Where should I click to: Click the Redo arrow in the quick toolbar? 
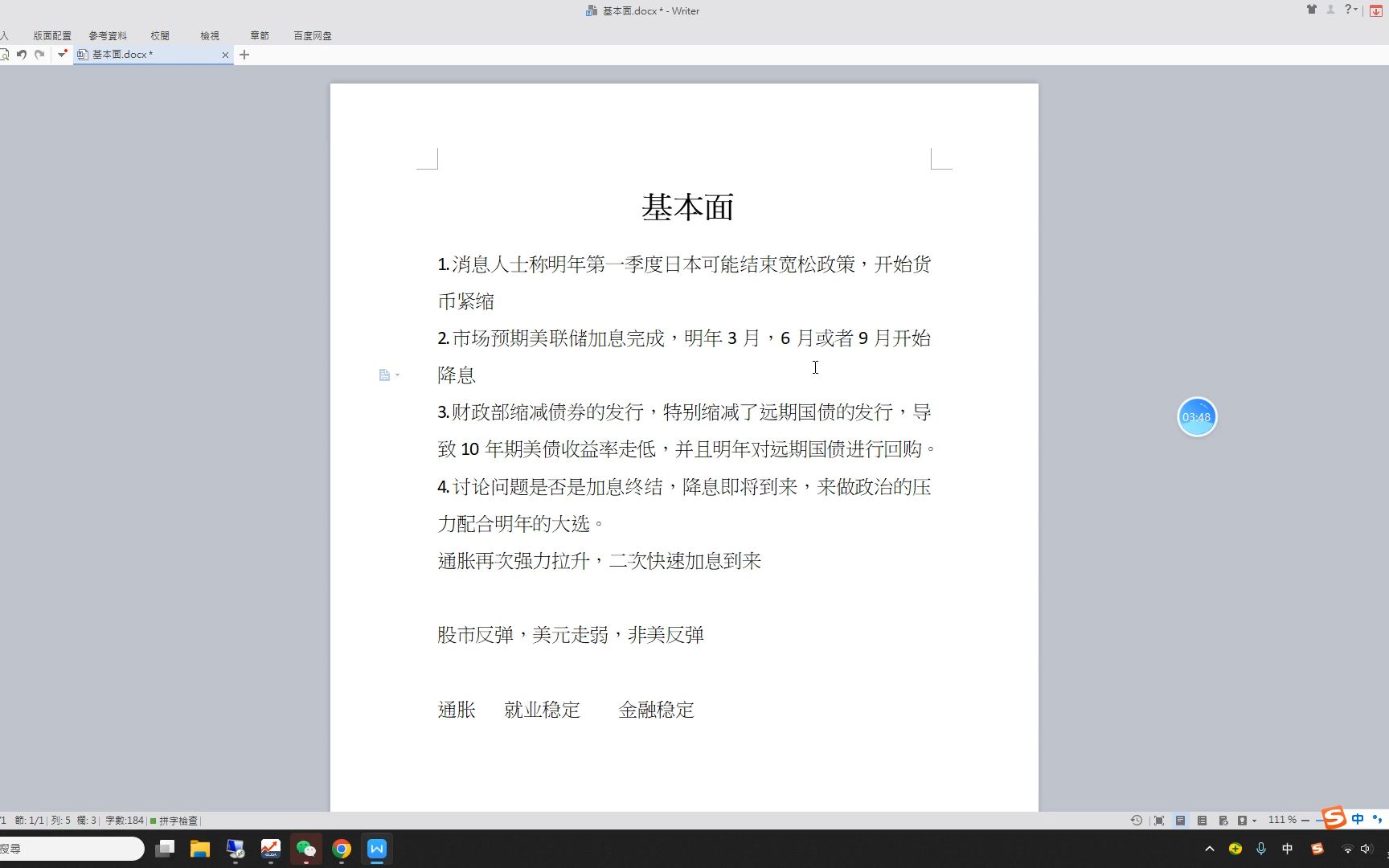[x=39, y=55]
